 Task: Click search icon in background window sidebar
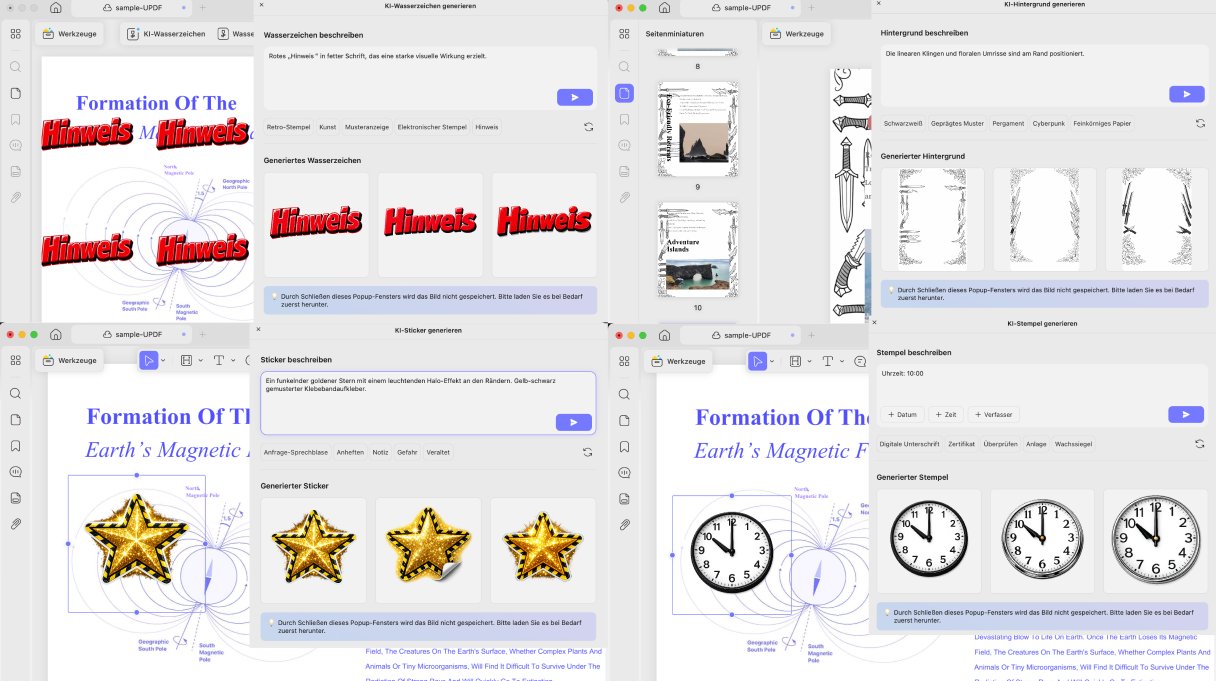tap(624, 67)
